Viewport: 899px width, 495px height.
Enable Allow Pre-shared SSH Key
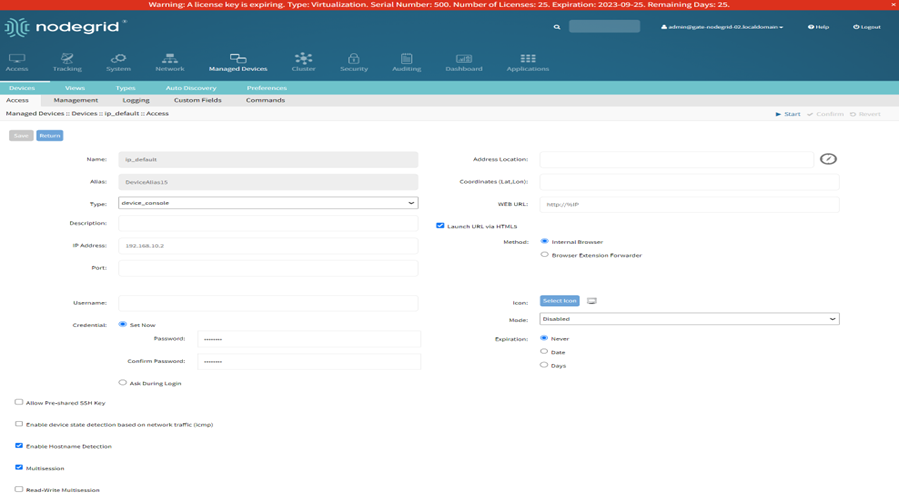tap(19, 402)
